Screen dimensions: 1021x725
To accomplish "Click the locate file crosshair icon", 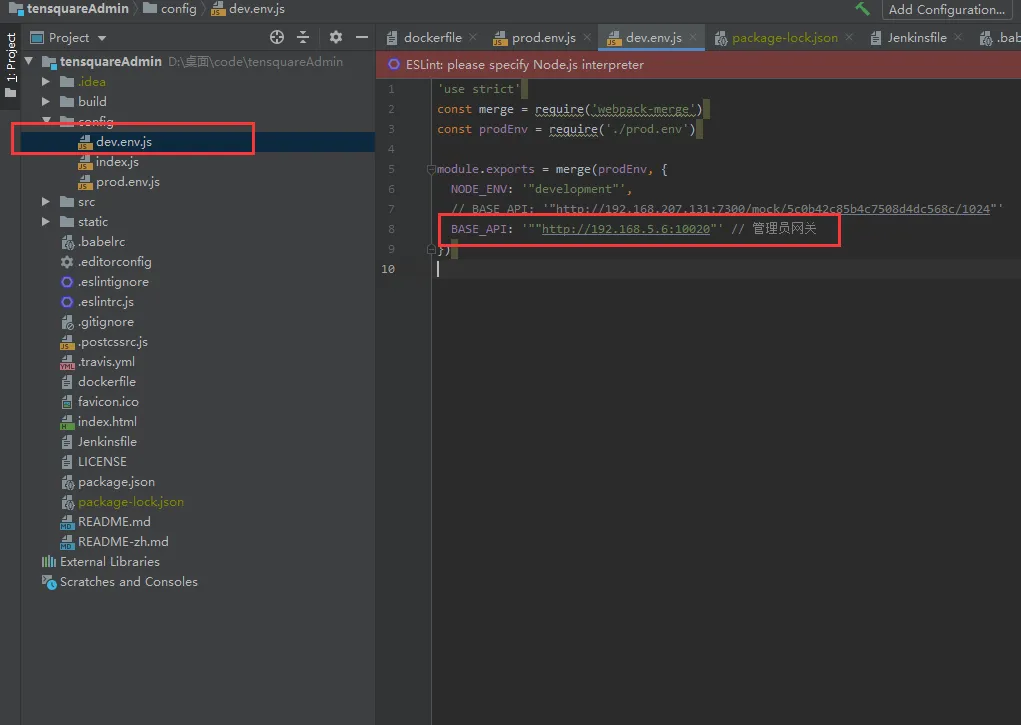I will [277, 37].
